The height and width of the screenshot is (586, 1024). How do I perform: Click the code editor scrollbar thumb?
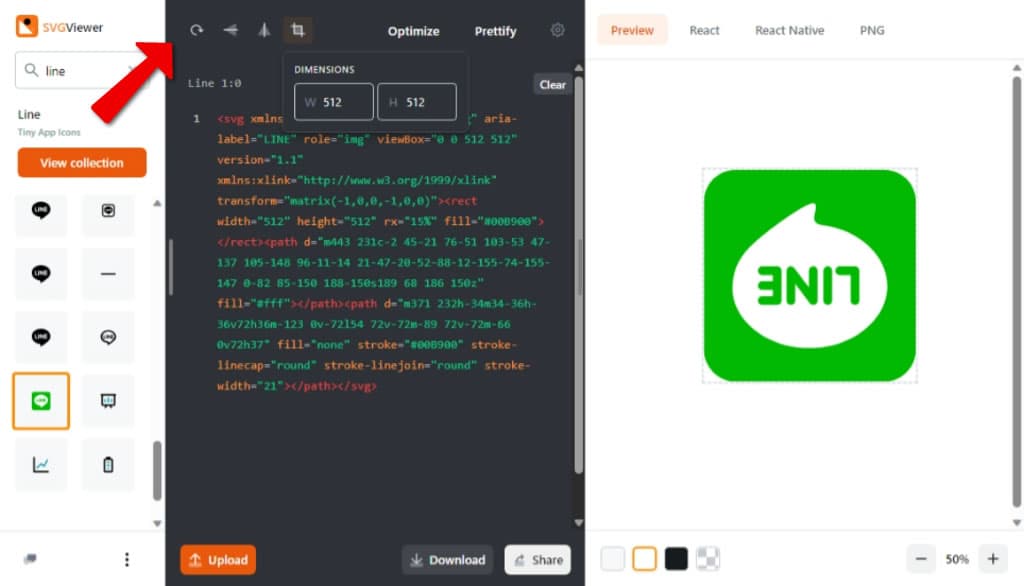pyautogui.click(x=579, y=274)
